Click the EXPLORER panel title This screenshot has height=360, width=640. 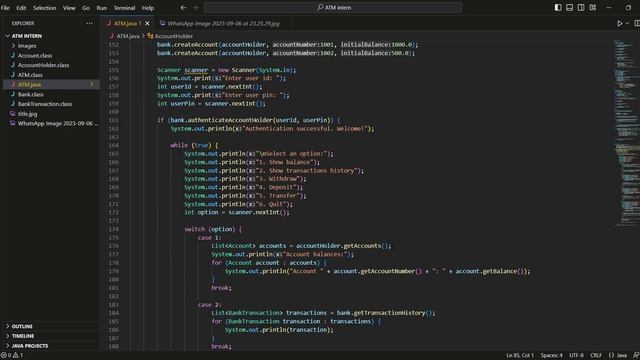click(x=23, y=23)
